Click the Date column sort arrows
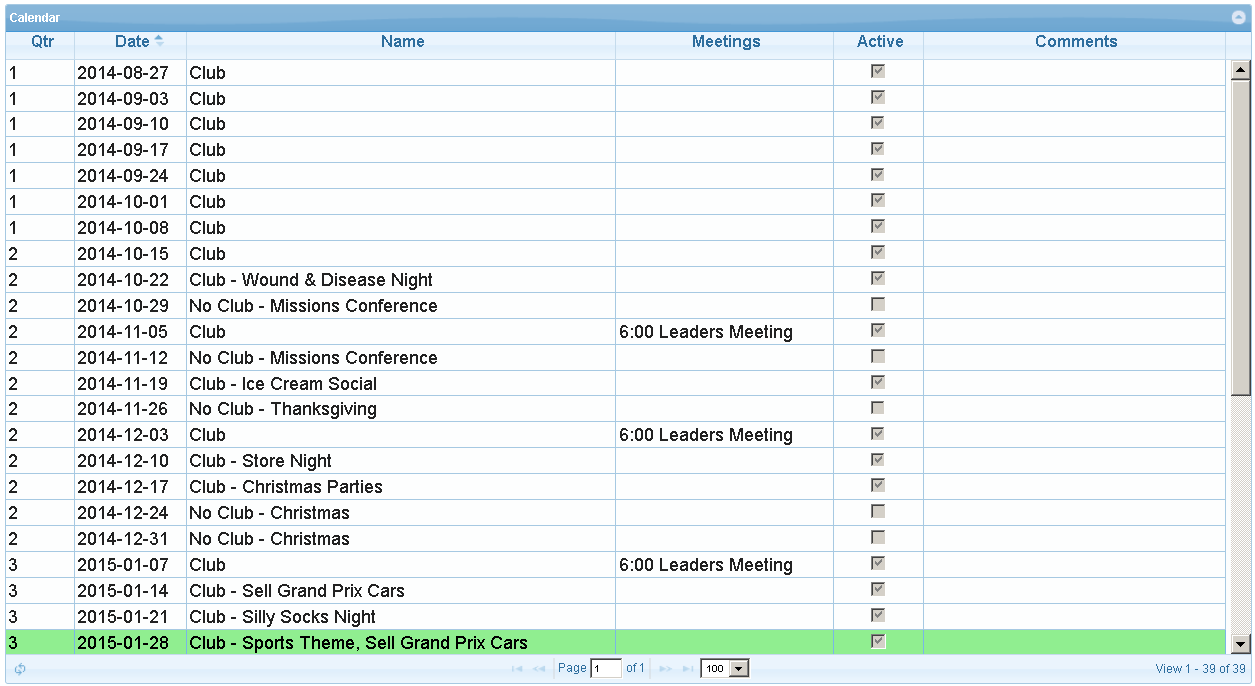Image resolution: width=1255 pixels, height=686 pixels. tap(159, 41)
